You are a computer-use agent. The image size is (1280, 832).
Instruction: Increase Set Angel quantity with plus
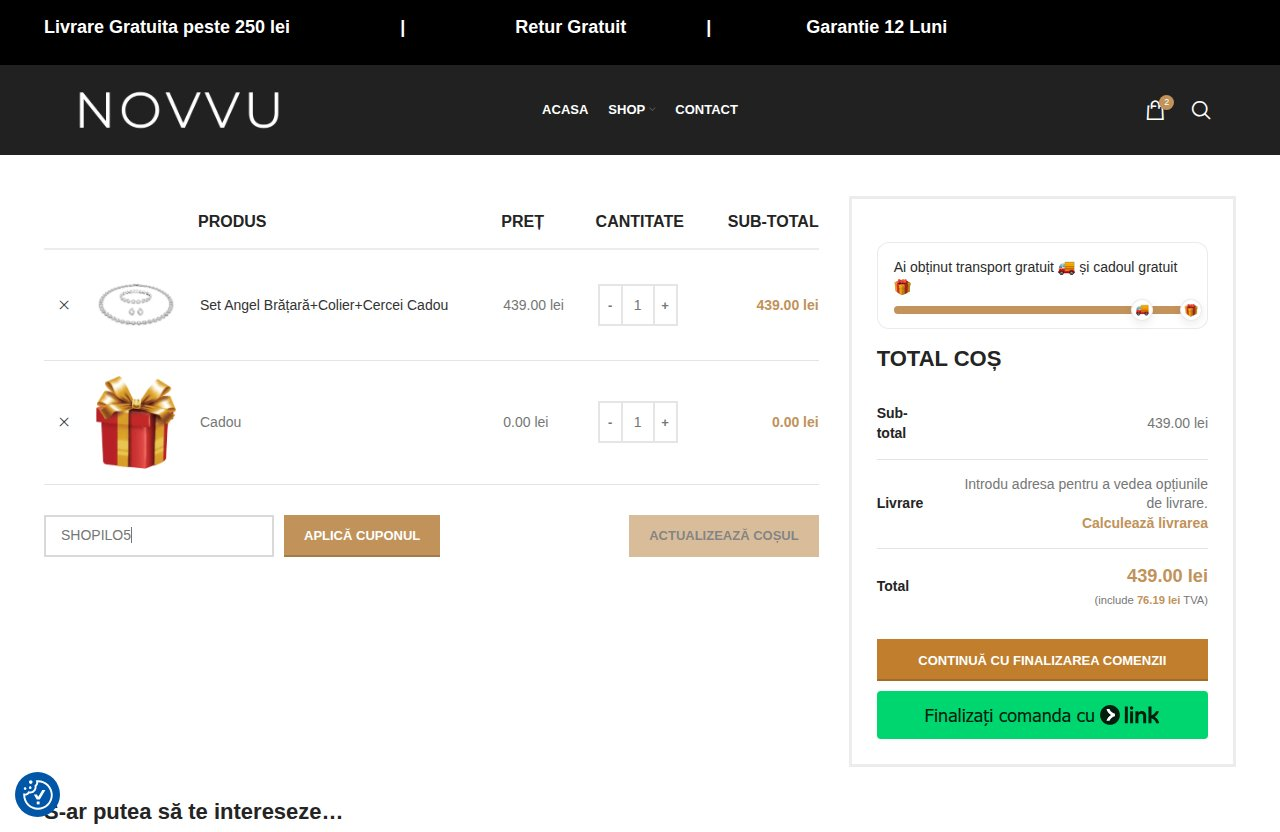[x=665, y=305]
